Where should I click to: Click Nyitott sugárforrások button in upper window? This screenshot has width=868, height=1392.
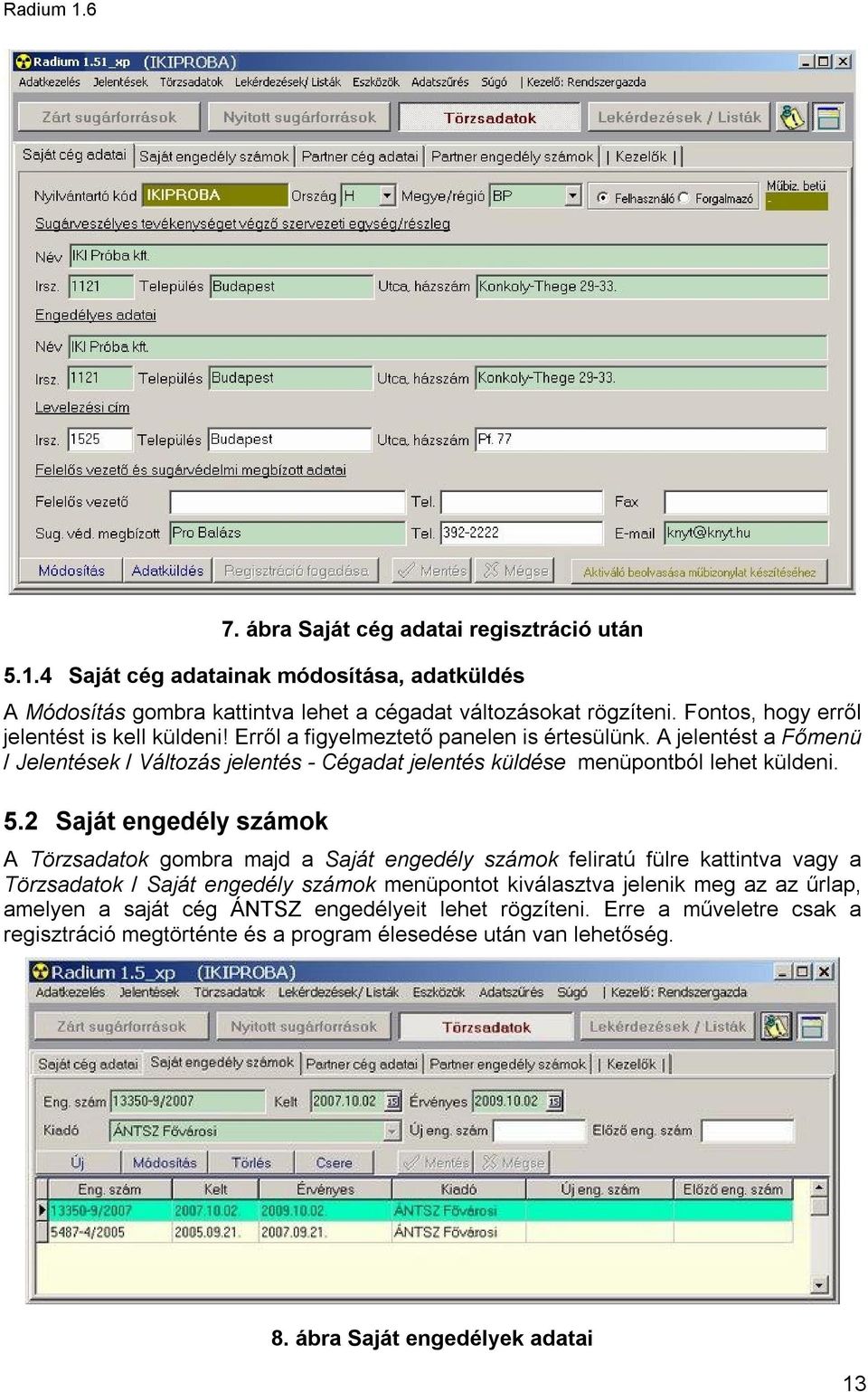click(x=299, y=118)
